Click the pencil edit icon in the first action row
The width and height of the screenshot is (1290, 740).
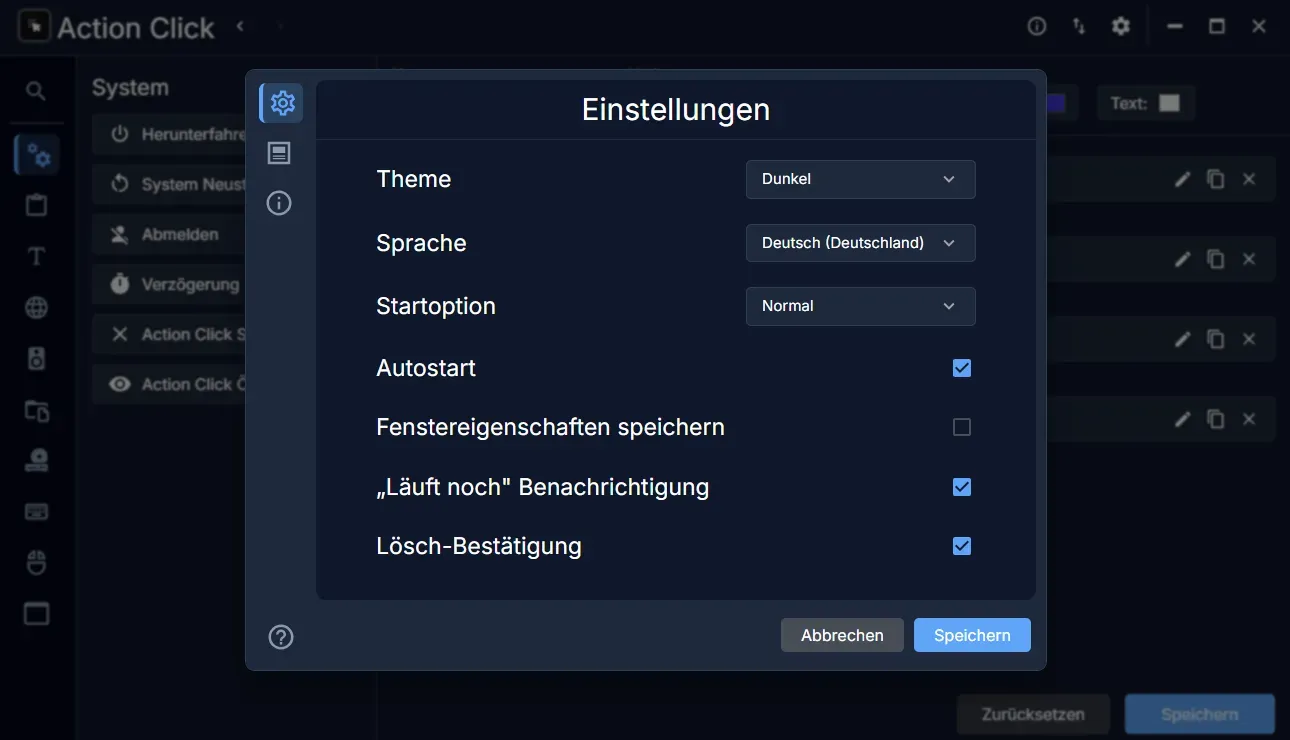pos(1182,179)
